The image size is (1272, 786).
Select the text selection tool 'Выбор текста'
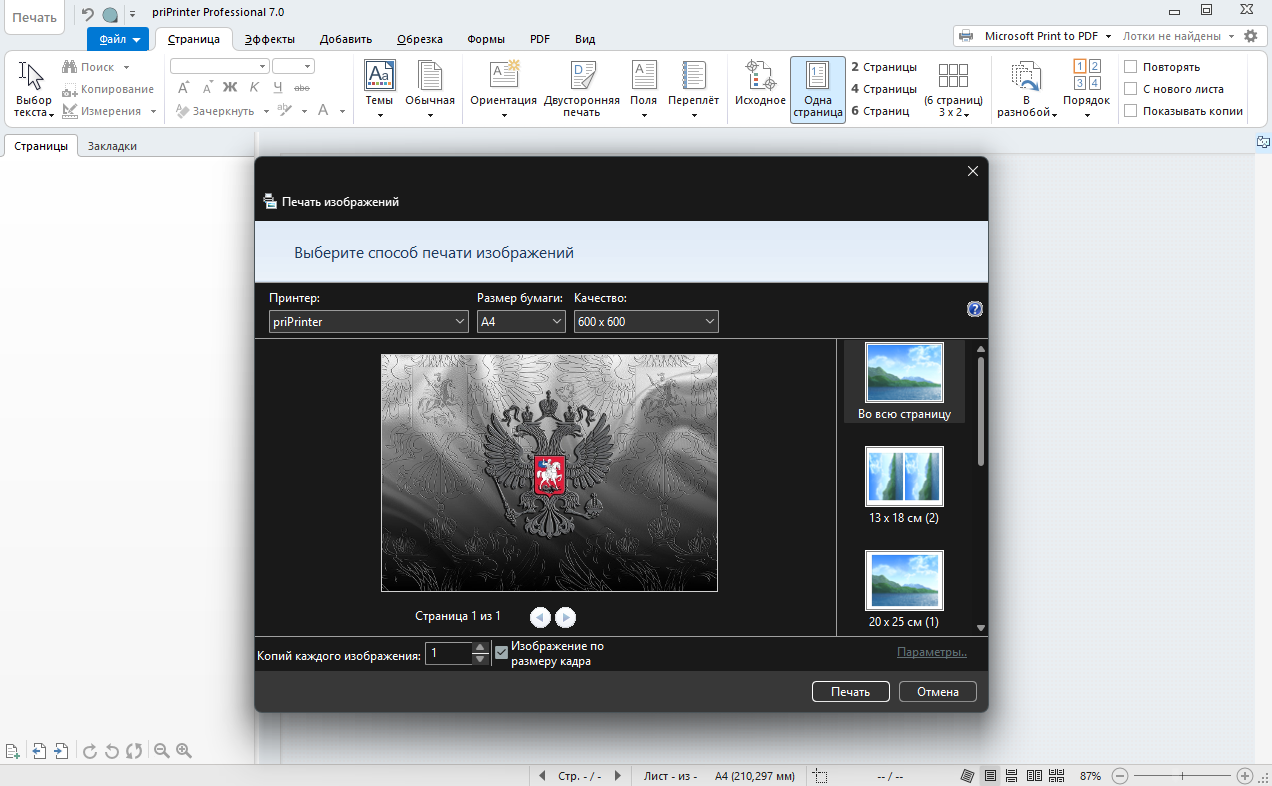point(33,90)
